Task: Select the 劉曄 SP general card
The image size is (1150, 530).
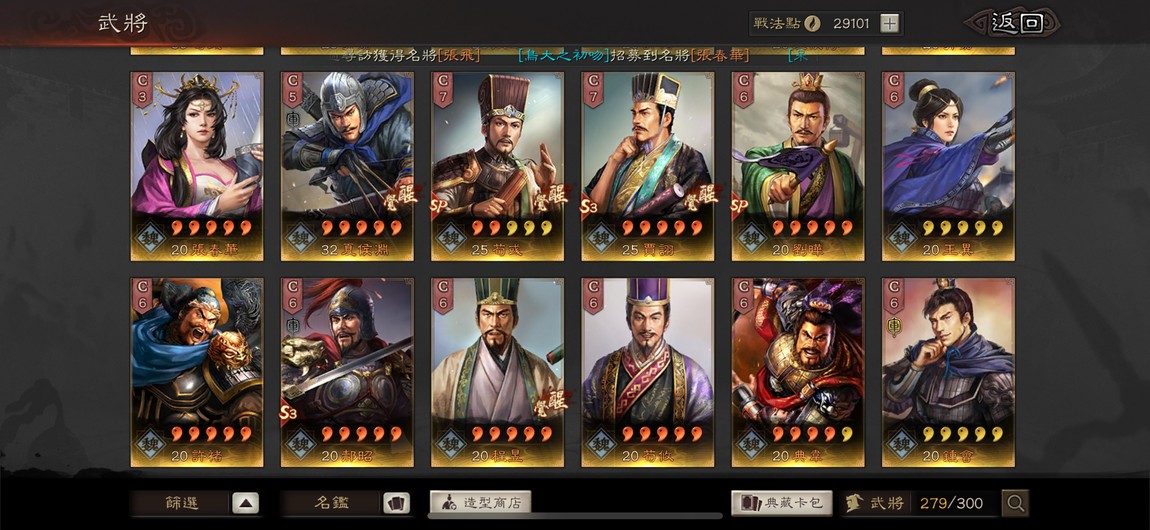Action: 798,166
